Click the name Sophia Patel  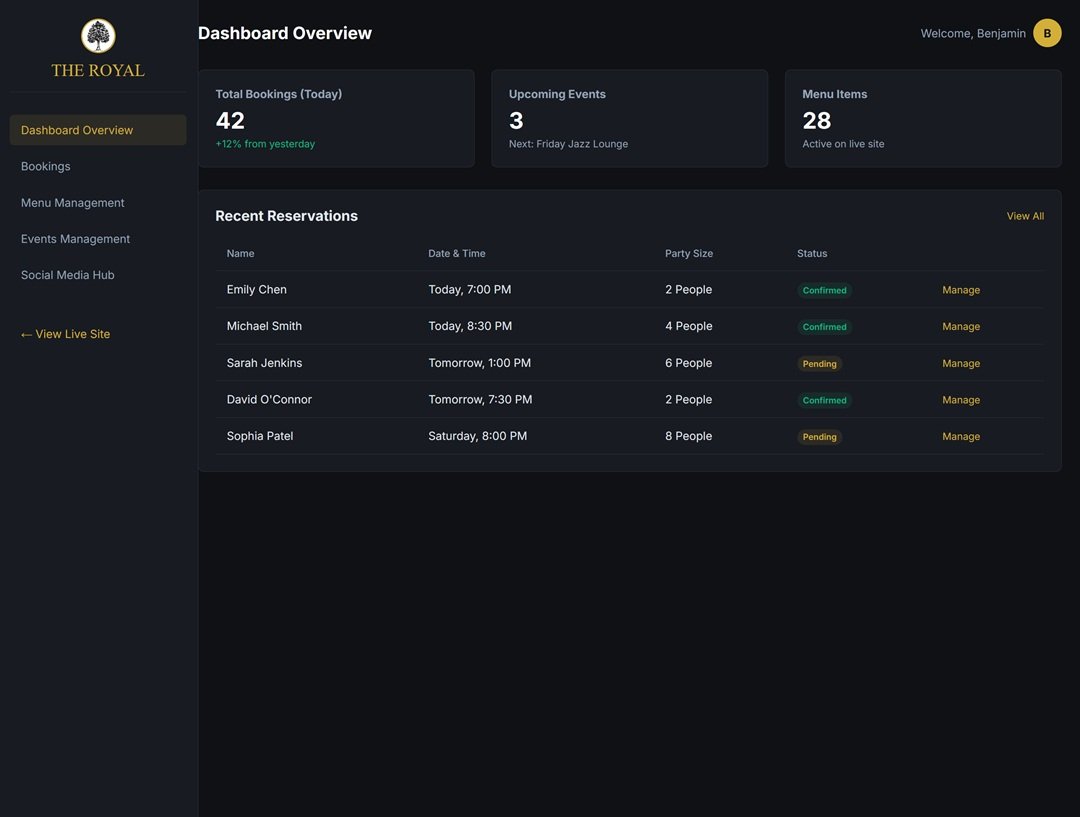[x=260, y=436]
